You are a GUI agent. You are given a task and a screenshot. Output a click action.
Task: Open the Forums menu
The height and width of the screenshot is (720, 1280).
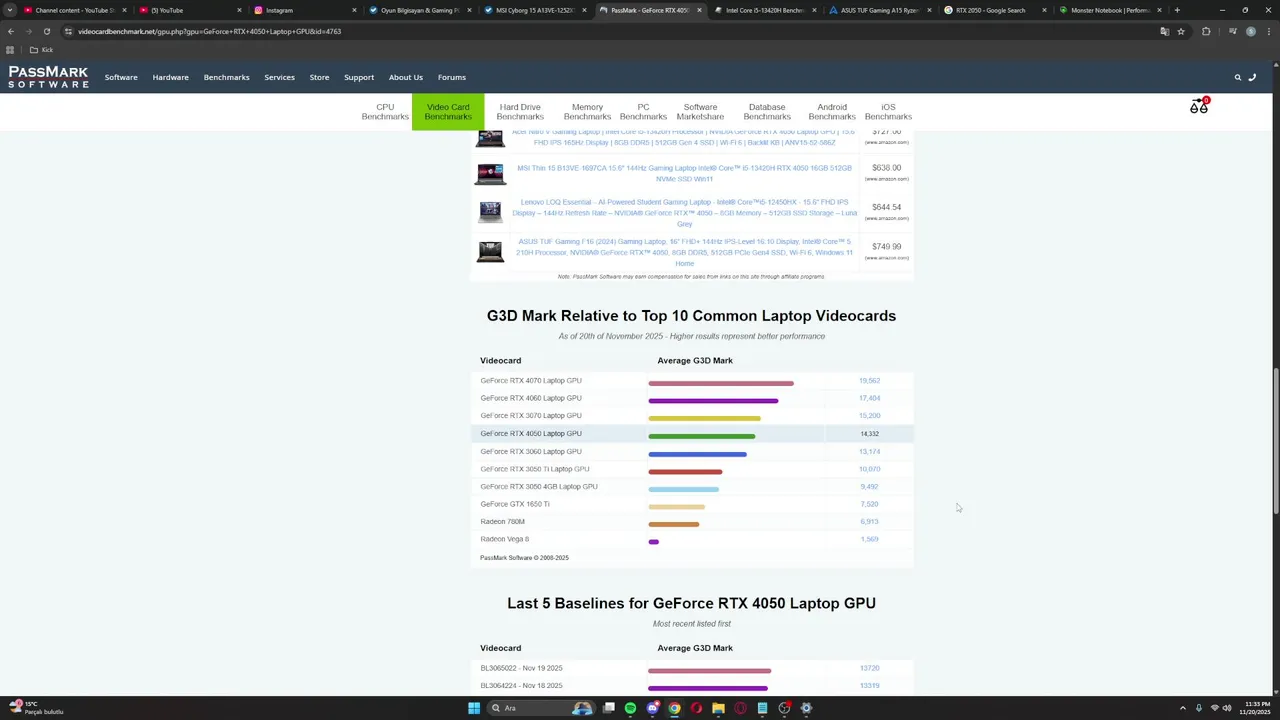(x=452, y=77)
